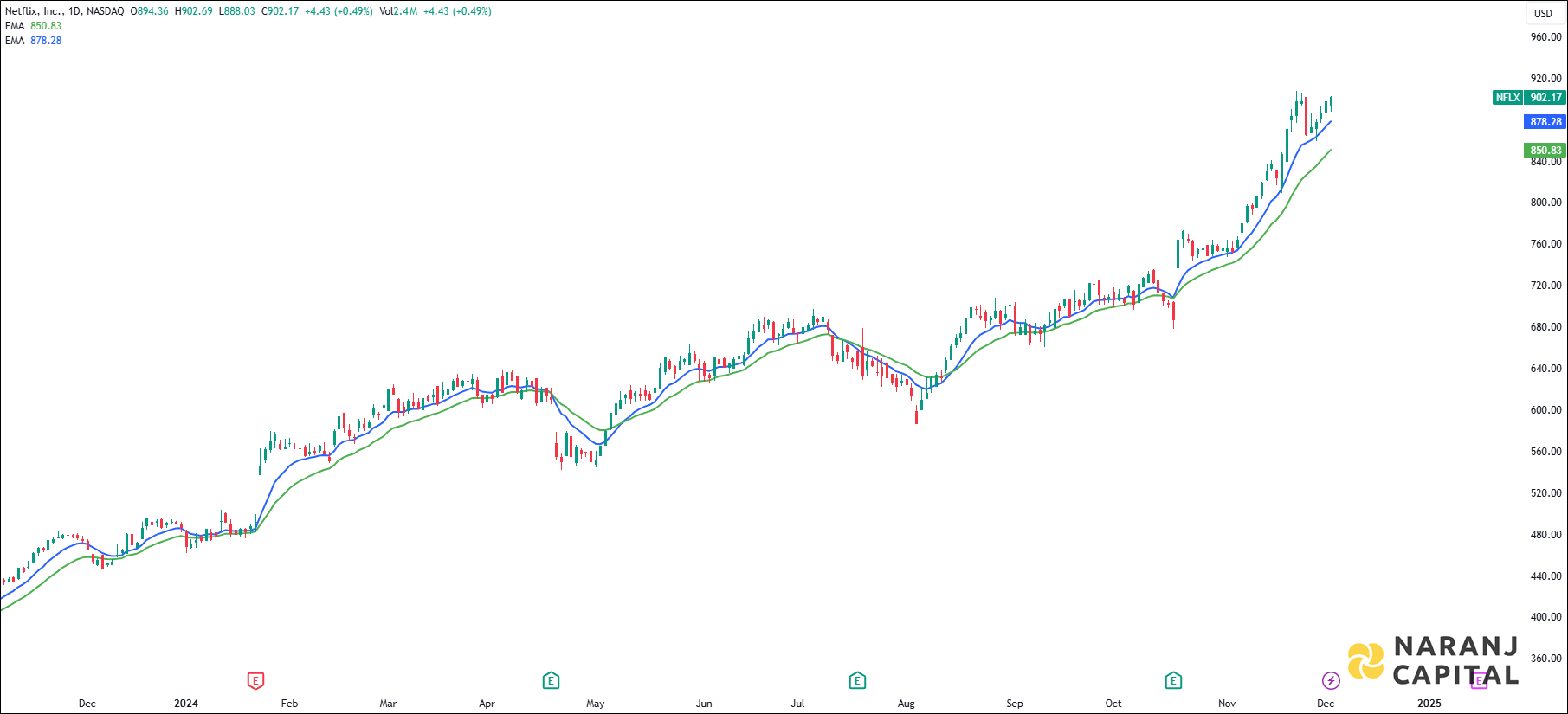
Task: Click the 1D interval label in legend
Action: pos(74,11)
